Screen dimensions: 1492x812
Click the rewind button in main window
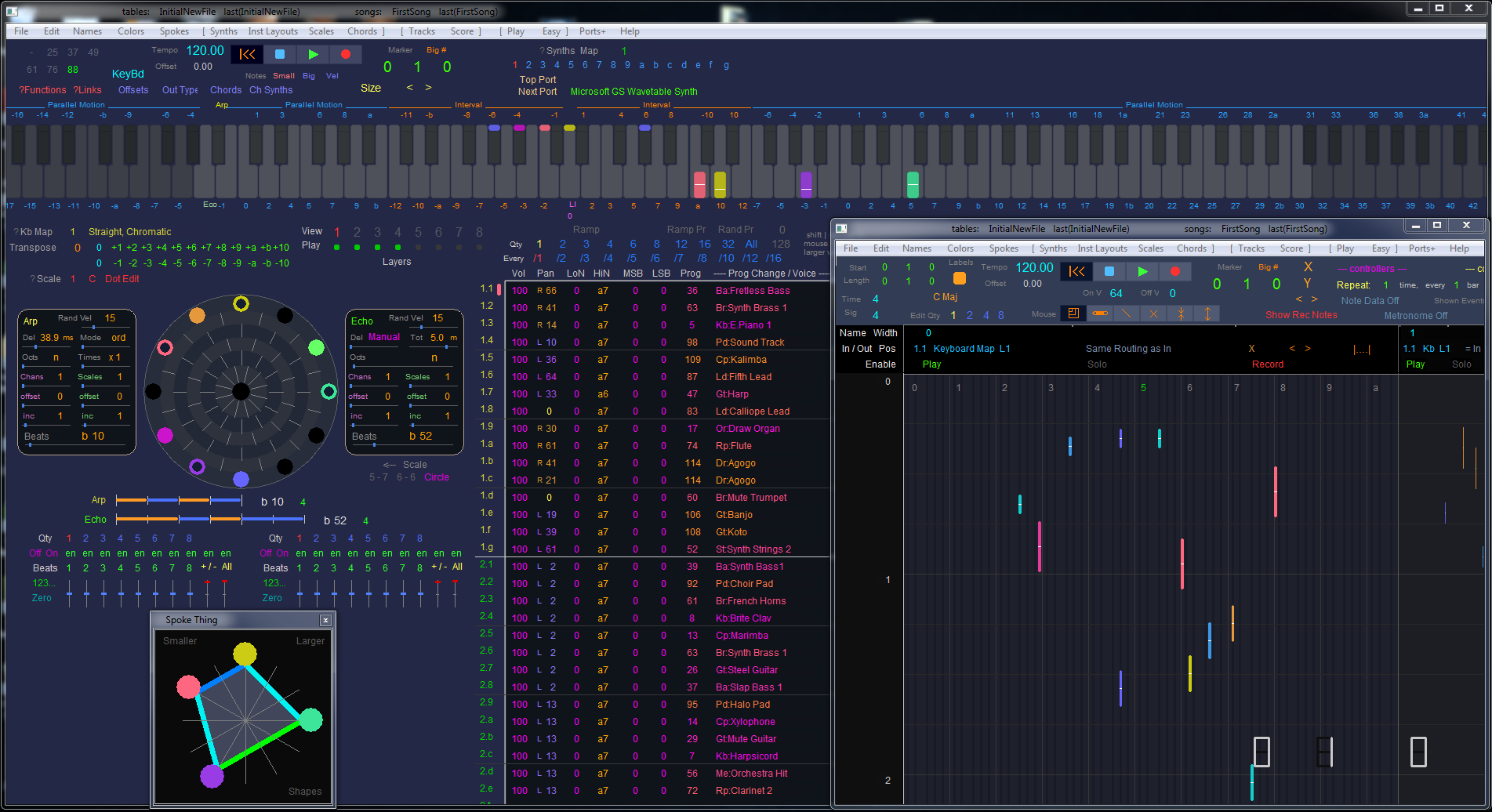pyautogui.click(x=247, y=54)
